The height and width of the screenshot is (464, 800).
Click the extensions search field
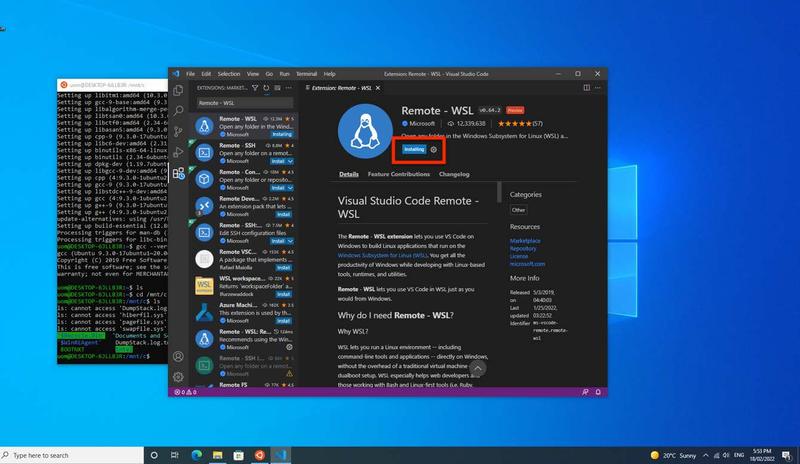tap(245, 103)
